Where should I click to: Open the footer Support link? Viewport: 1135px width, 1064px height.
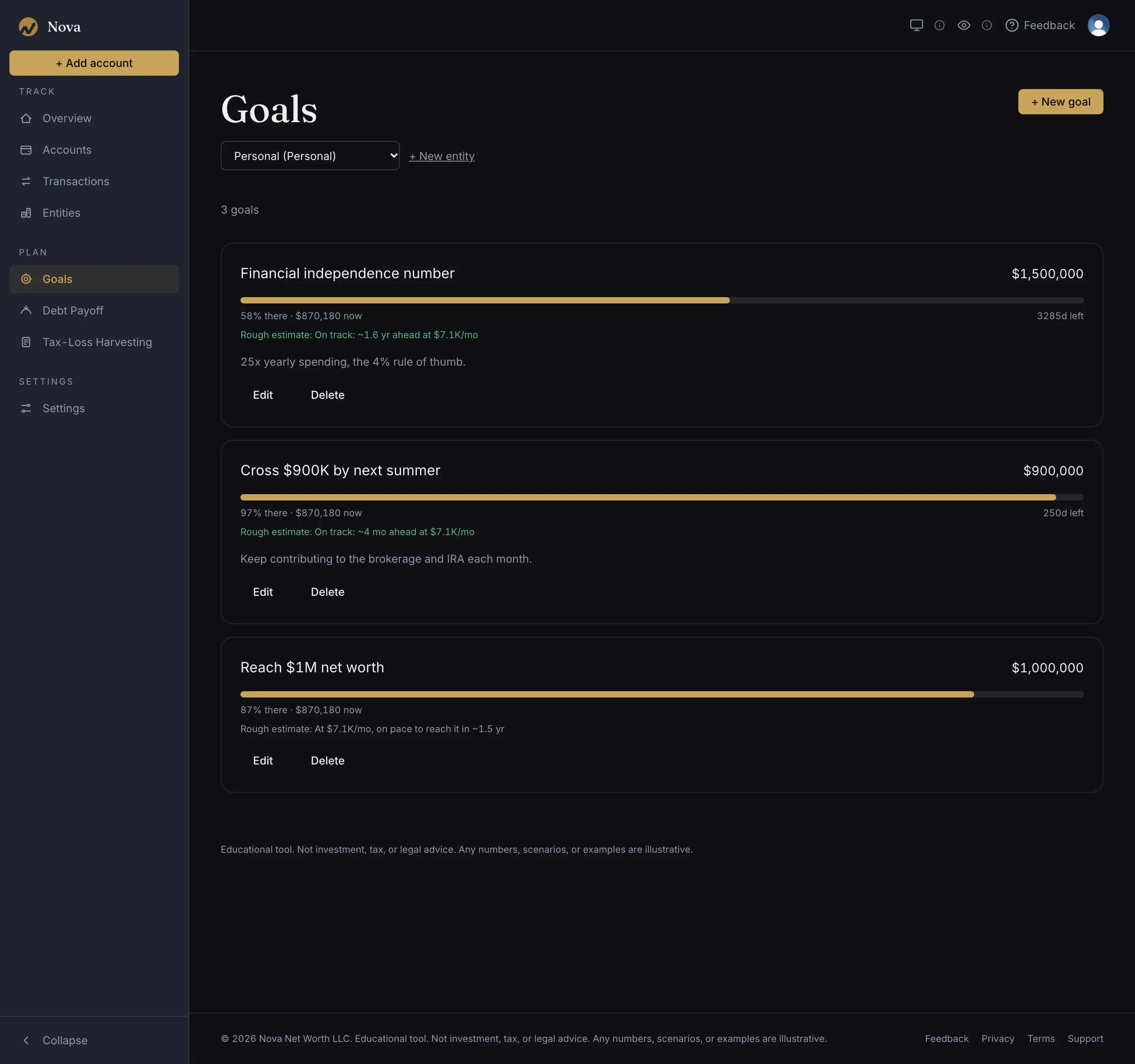coord(1085,1038)
